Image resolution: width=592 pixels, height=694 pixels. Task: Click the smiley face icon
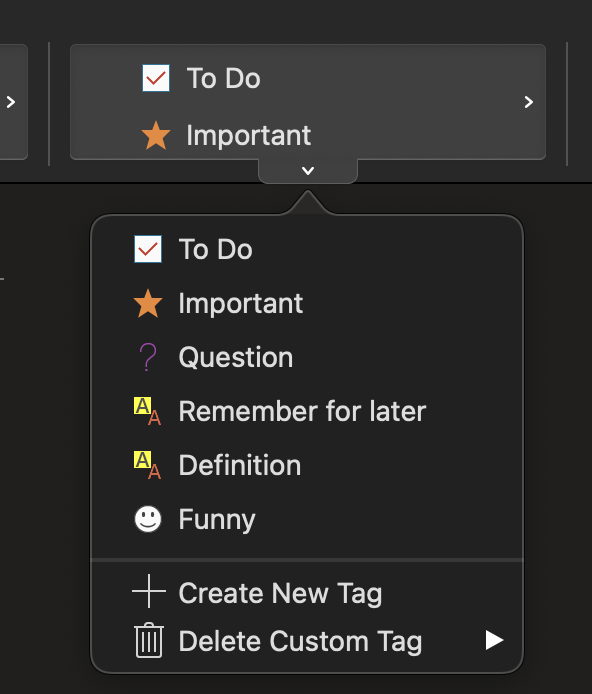point(148,519)
